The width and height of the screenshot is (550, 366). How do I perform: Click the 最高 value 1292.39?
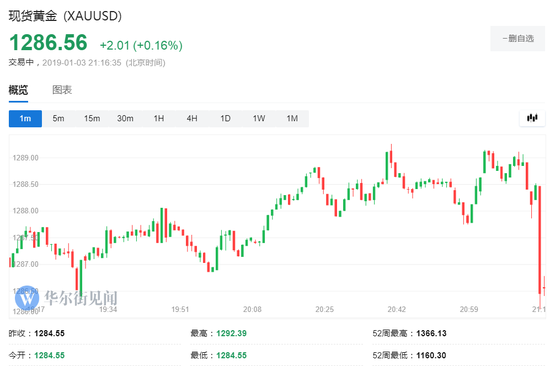232,333
